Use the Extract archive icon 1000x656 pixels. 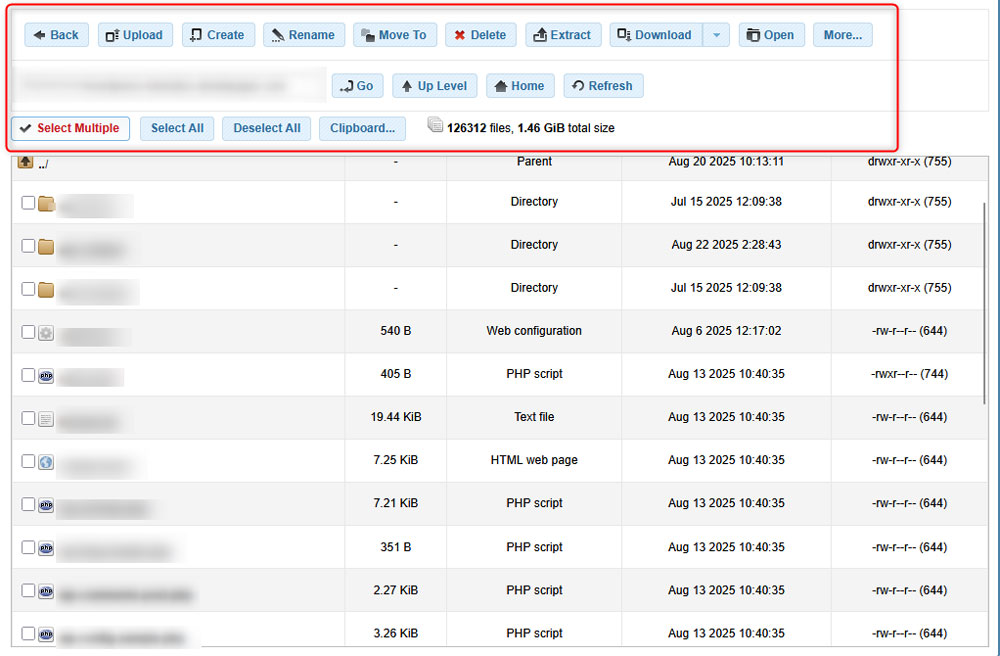pos(538,34)
